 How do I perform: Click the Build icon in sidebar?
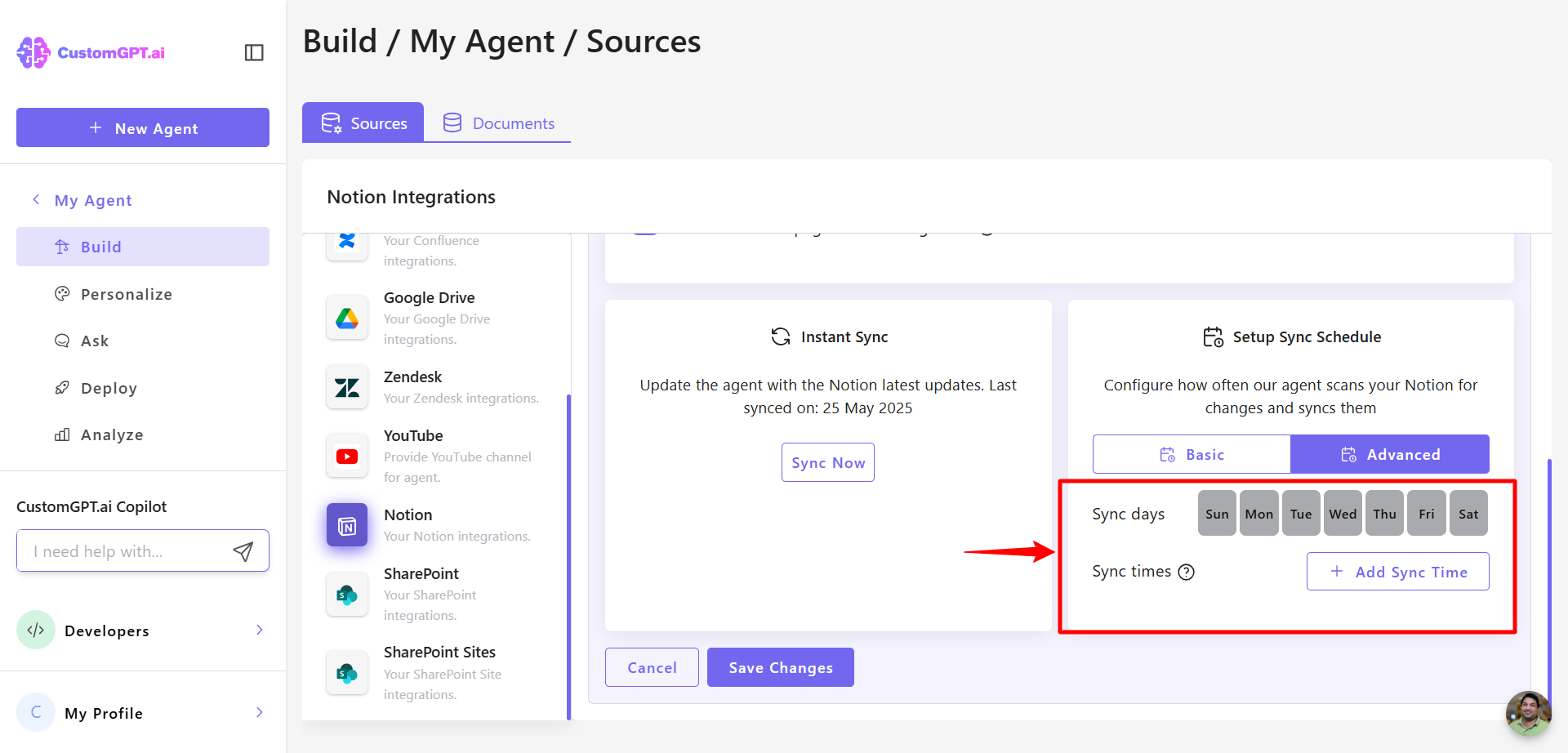click(62, 247)
